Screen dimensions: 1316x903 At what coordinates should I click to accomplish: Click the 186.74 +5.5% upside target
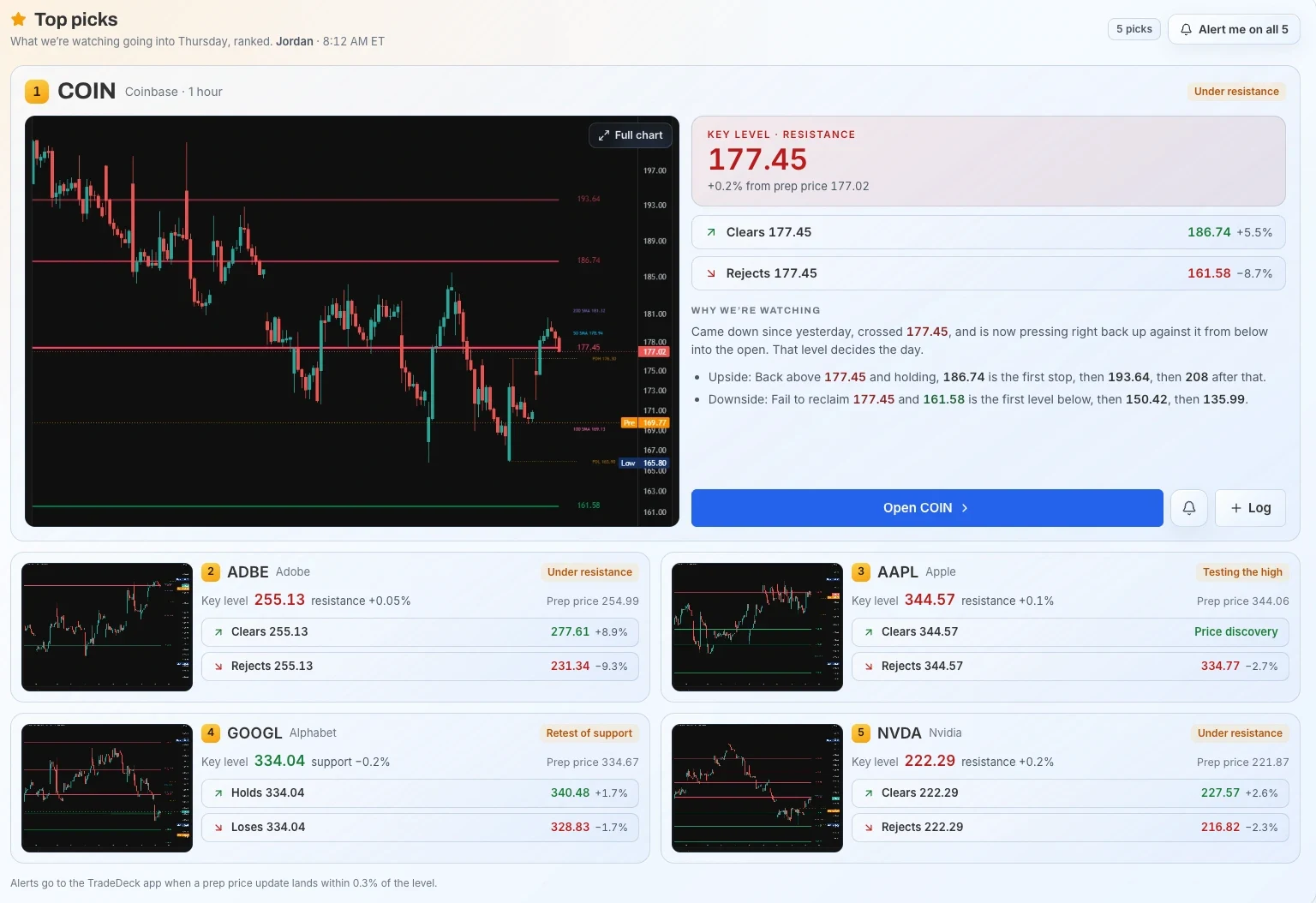tap(1229, 232)
